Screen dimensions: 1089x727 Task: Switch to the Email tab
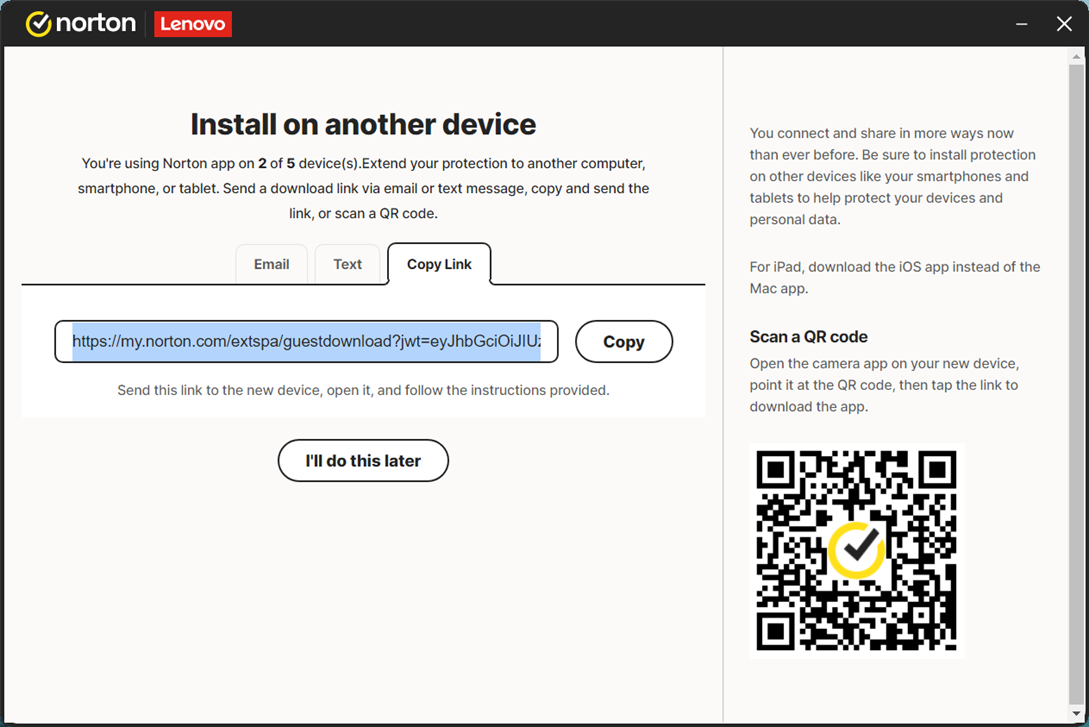[x=271, y=265]
